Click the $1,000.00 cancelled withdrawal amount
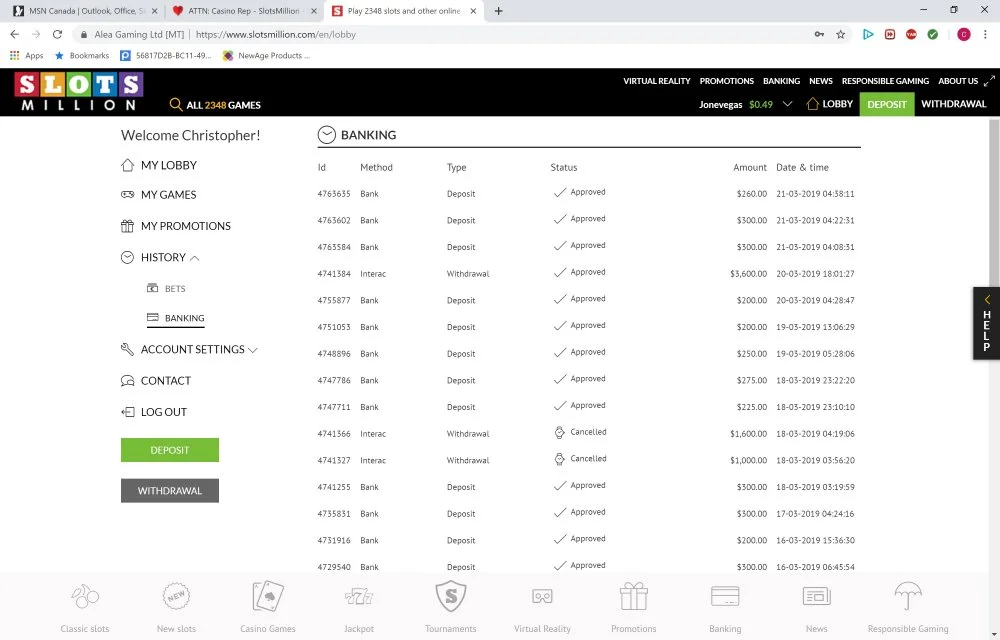1000x640 pixels. [x=748, y=460]
